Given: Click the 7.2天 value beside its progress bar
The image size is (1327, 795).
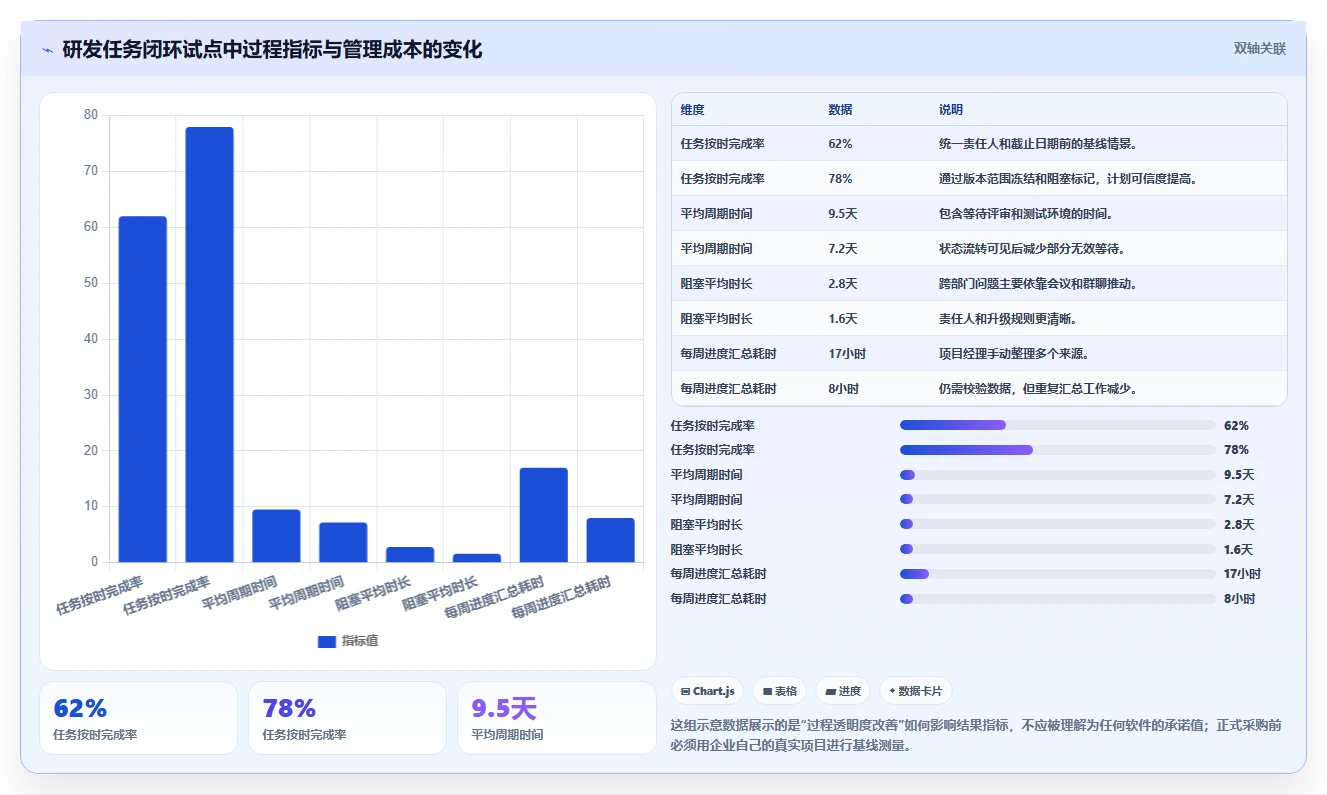Looking at the screenshot, I should (1238, 500).
